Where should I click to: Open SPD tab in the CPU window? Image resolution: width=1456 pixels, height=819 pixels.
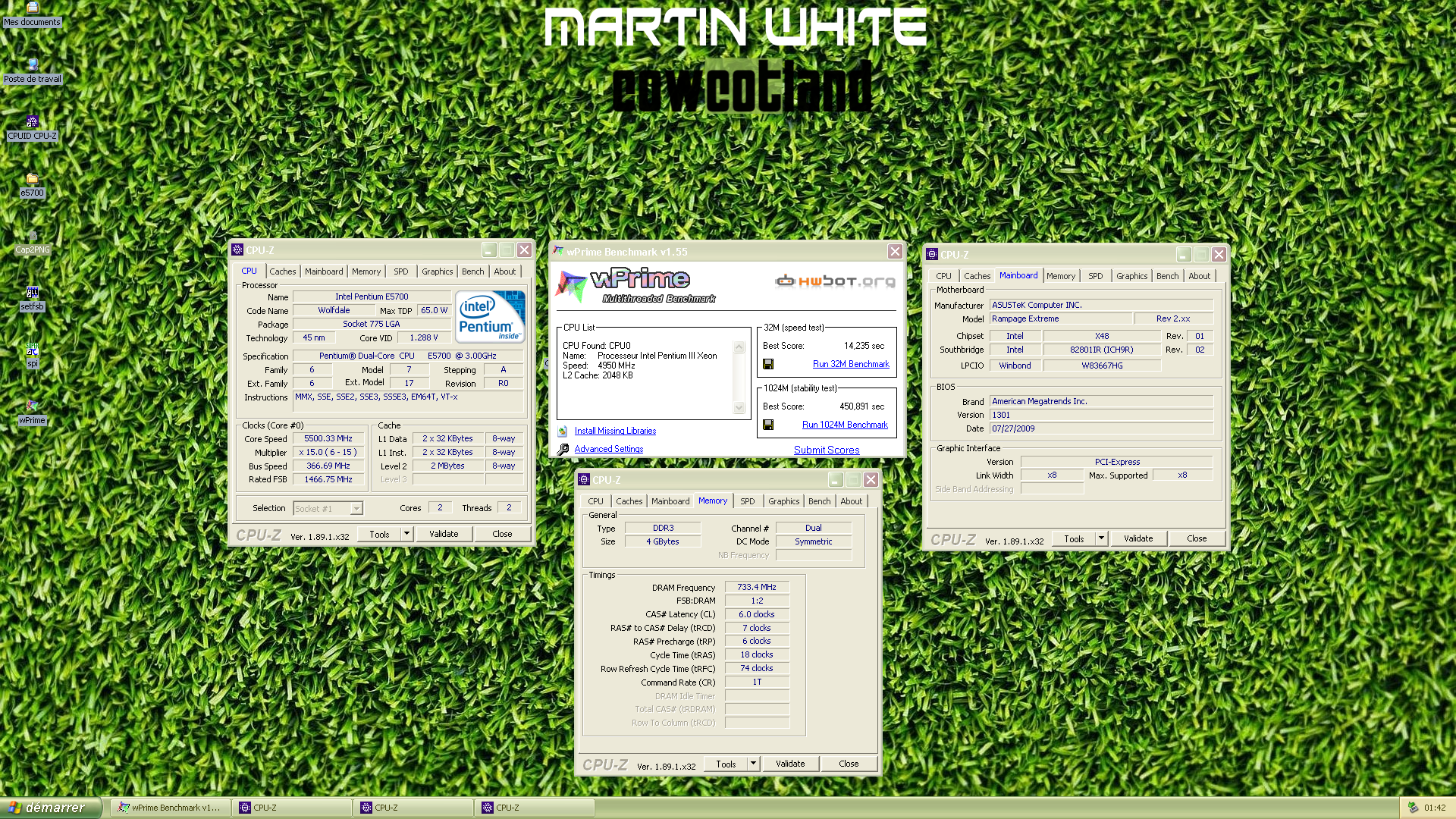tap(401, 271)
